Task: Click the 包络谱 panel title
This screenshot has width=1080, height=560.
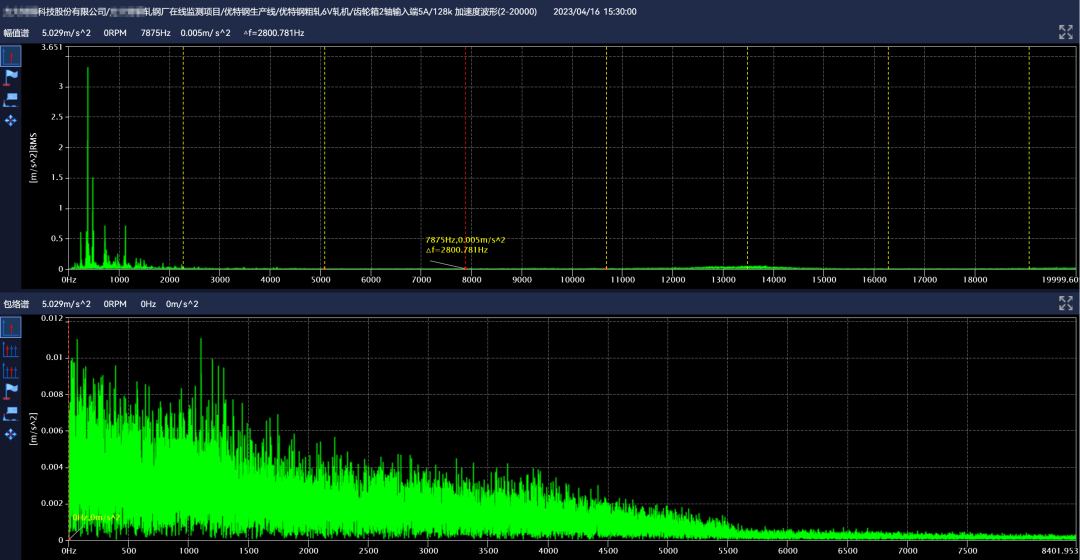Action: pyautogui.click(x=15, y=304)
